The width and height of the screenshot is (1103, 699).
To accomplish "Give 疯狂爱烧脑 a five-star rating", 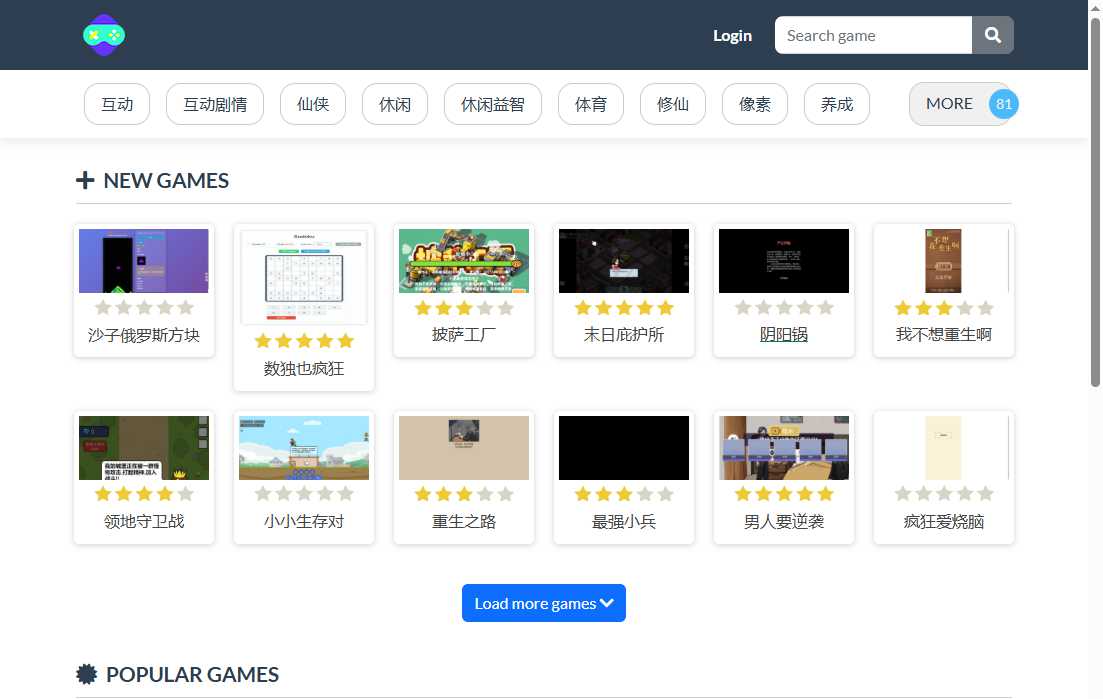I will click(984, 494).
